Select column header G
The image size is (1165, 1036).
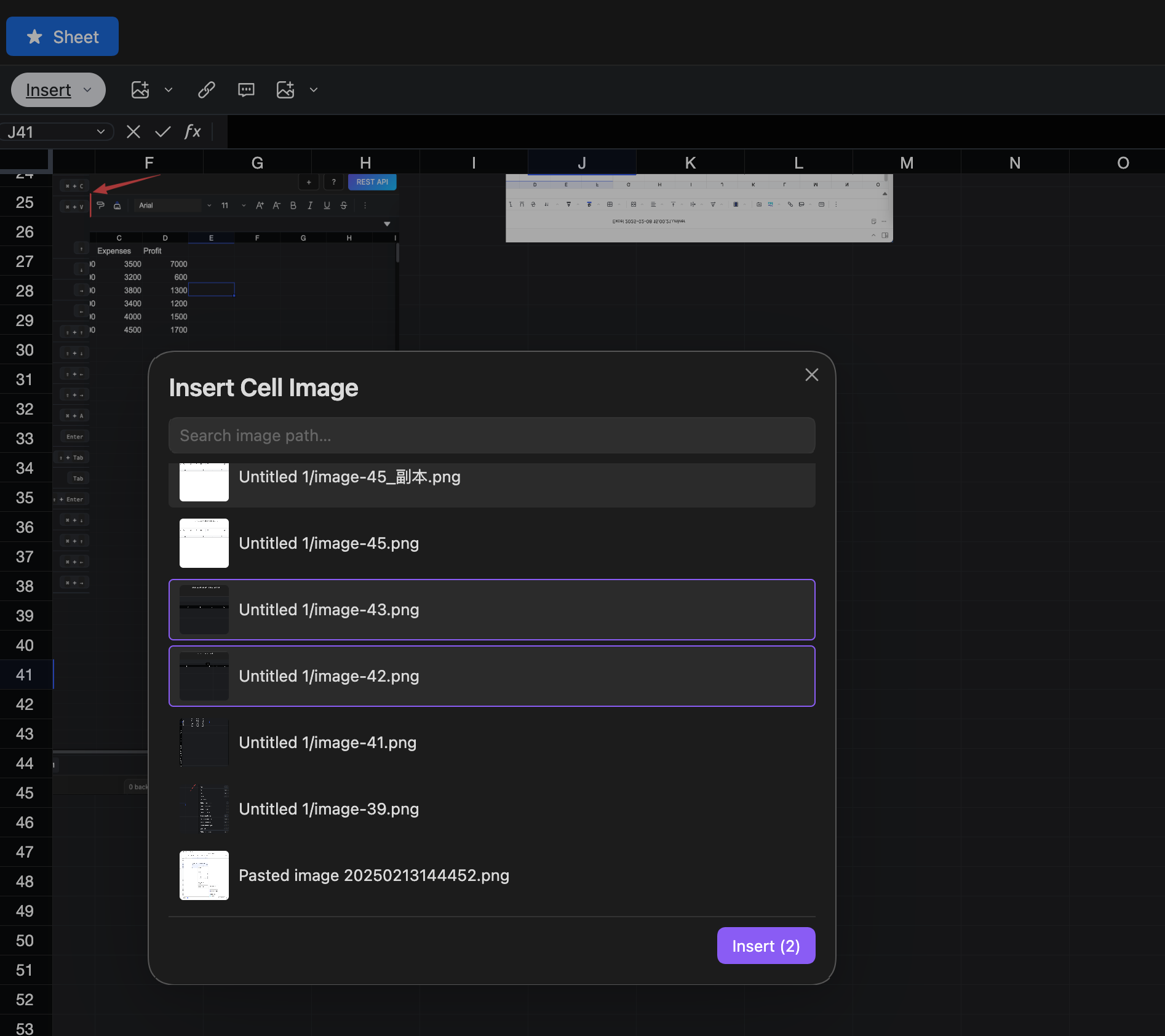click(257, 163)
